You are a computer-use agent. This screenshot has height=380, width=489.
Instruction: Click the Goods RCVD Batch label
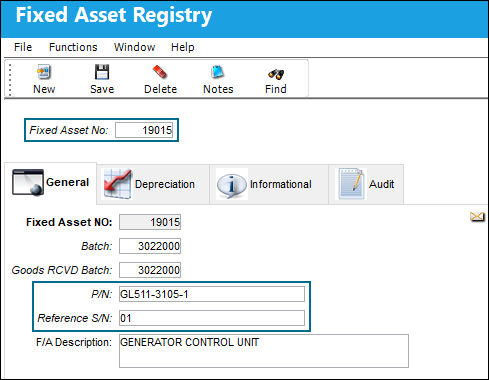pos(62,270)
